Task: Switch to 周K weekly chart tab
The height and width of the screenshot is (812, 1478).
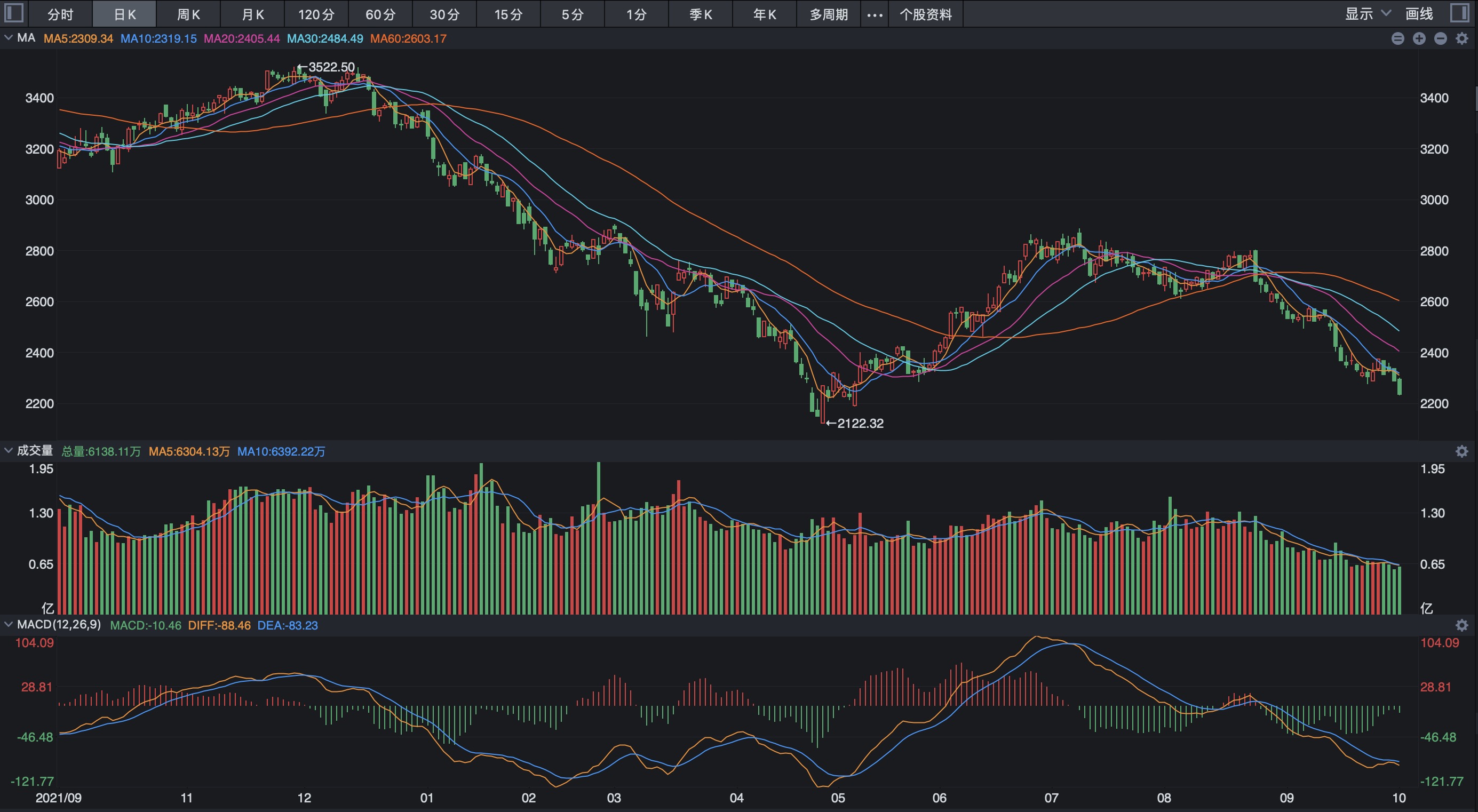Action: coord(188,14)
